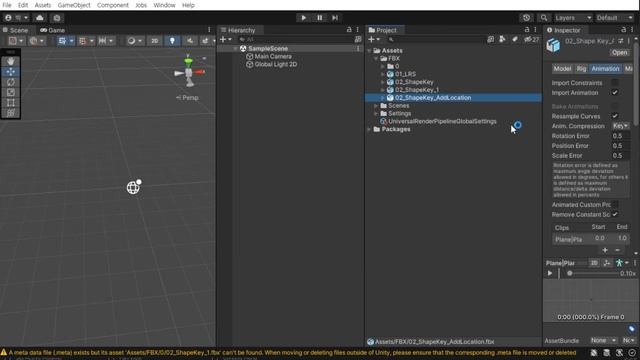Select the combined Transform tool

click(11, 113)
